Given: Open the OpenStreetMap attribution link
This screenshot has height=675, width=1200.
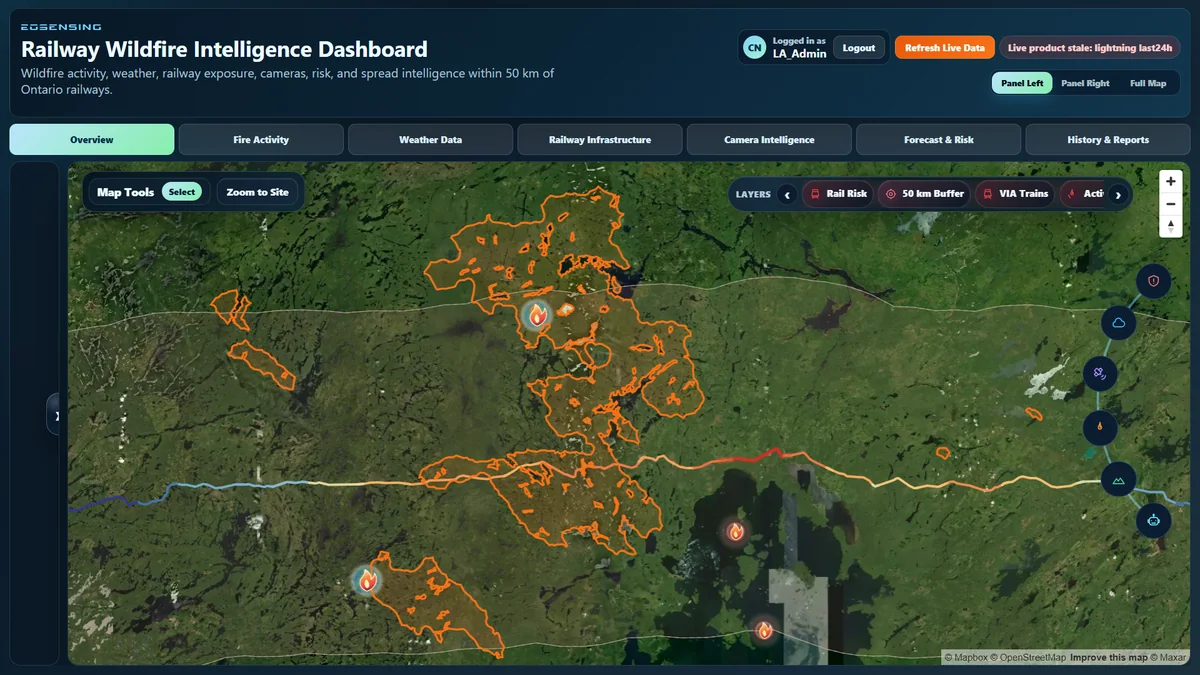Looking at the screenshot, I should point(1030,657).
